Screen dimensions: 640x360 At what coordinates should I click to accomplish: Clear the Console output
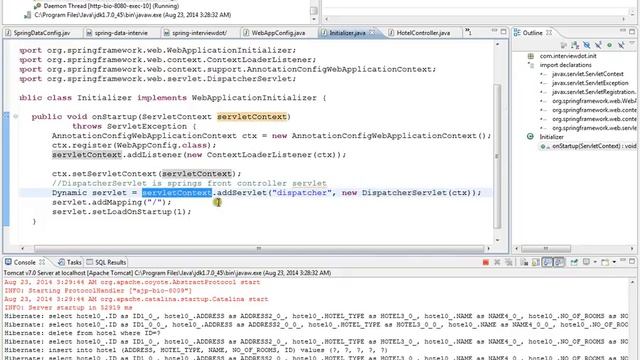[524, 262]
